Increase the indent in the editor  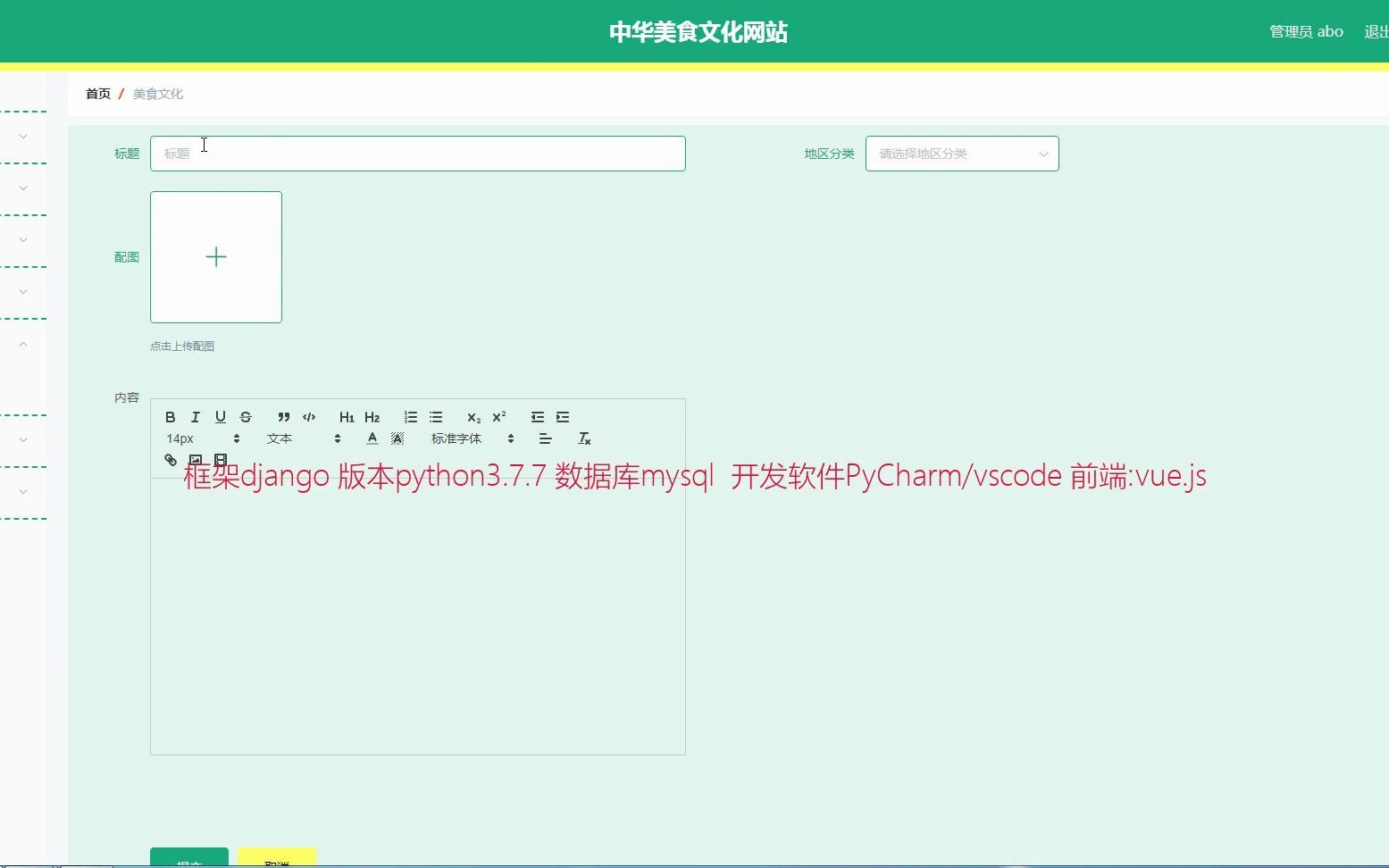[x=563, y=417]
